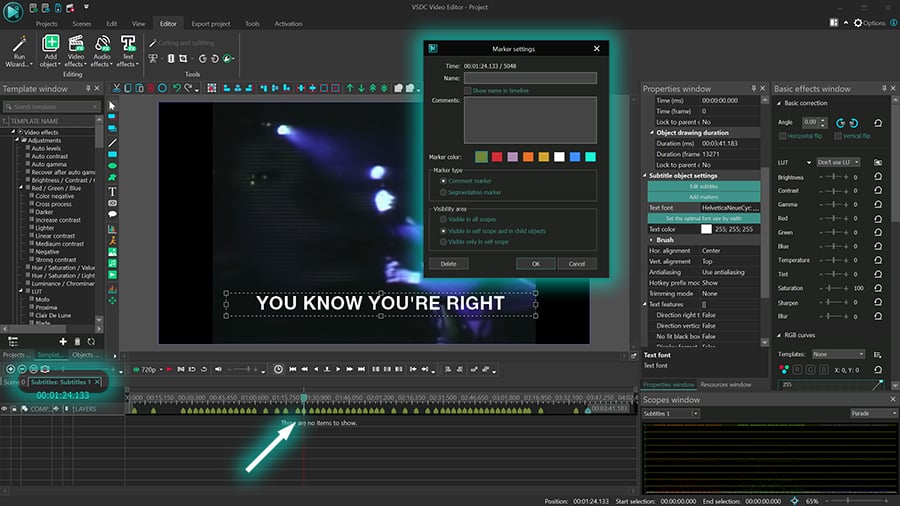The height and width of the screenshot is (506, 900).
Task: Pick the red marker color swatch
Action: coord(497,157)
